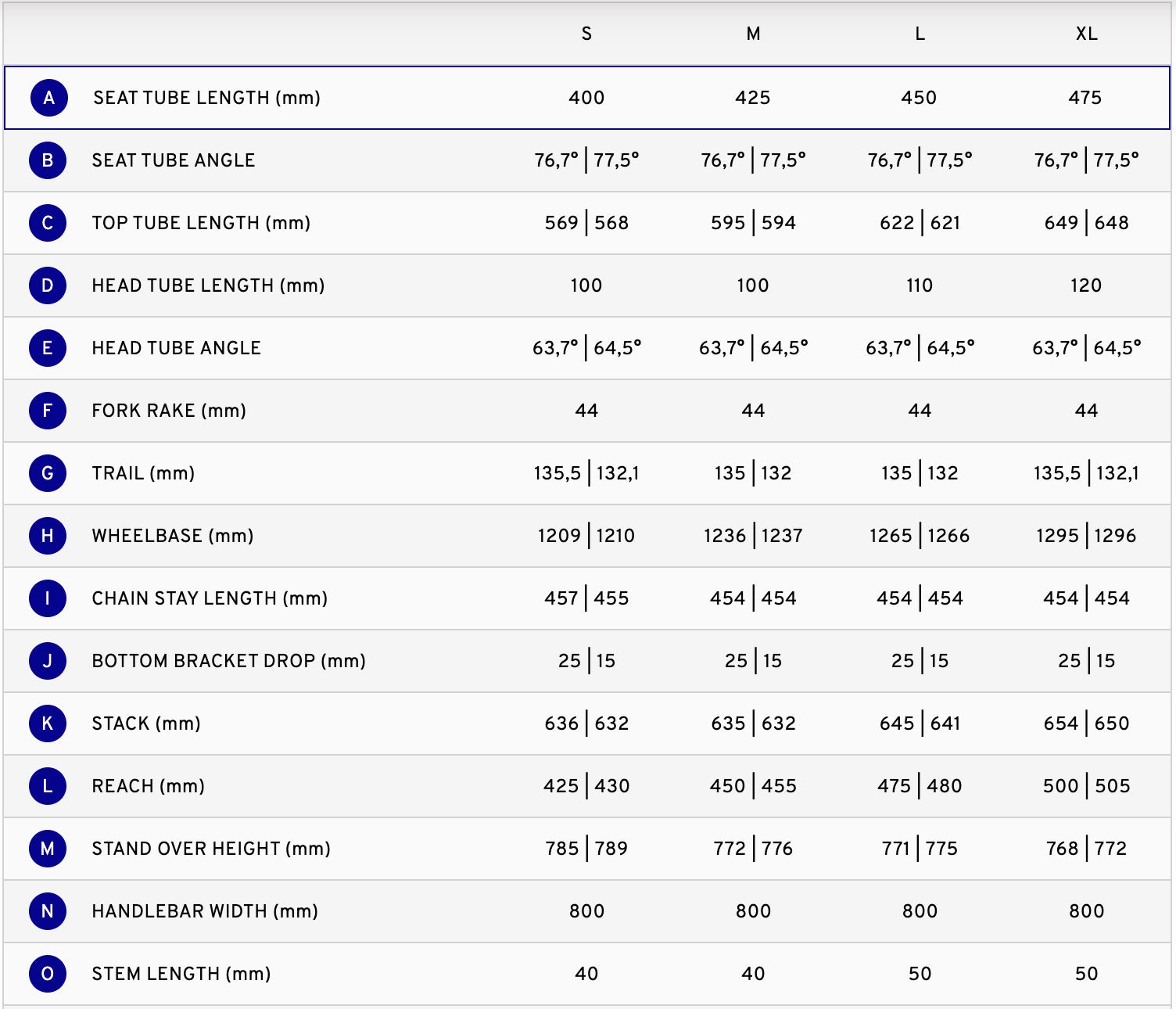Image resolution: width=1176 pixels, height=1009 pixels.
Task: Click the N badge for handlebar width
Action: pyautogui.click(x=48, y=911)
